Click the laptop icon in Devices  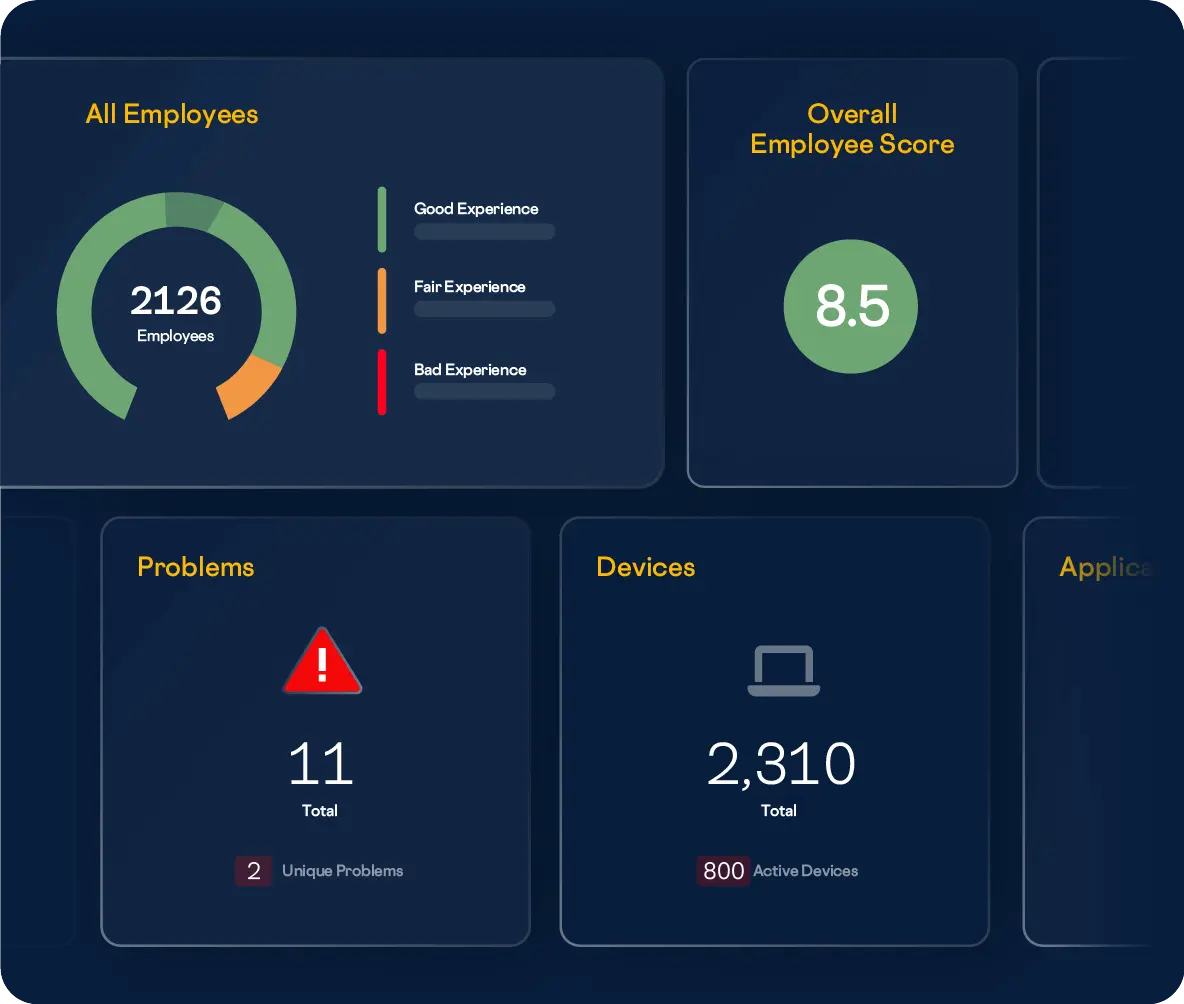pos(783,671)
